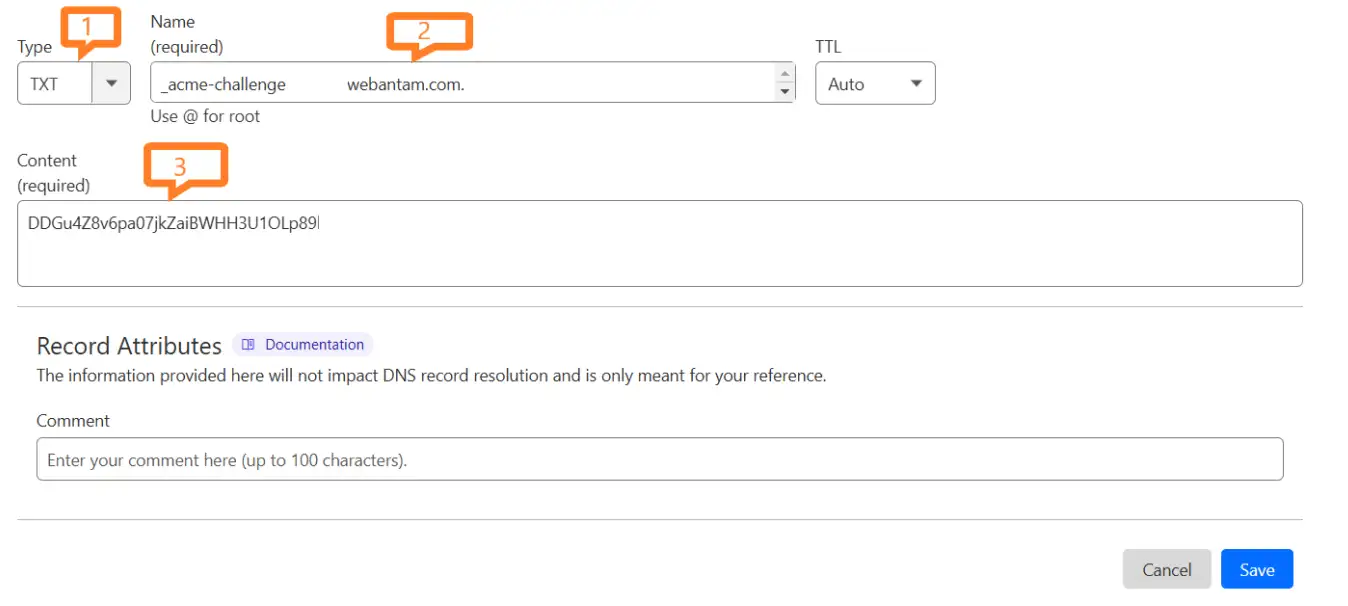Click the Name field with _acme-challenge
The width and height of the screenshot is (1348, 606).
(472, 83)
